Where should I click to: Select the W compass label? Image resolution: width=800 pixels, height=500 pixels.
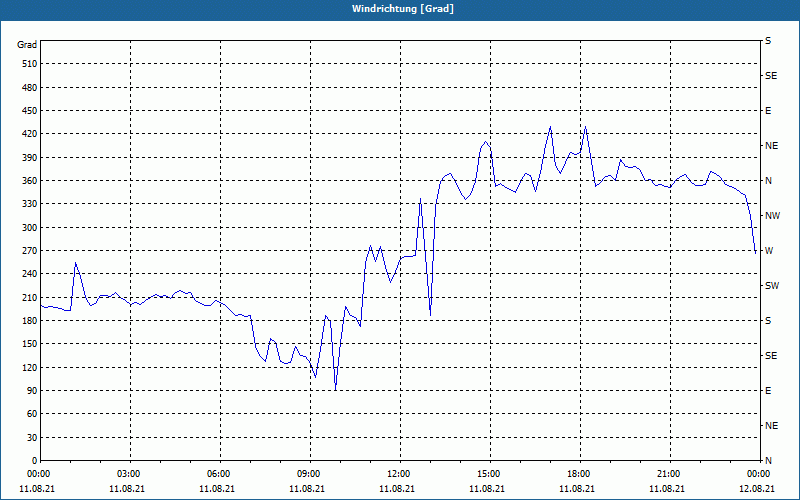tap(769, 251)
